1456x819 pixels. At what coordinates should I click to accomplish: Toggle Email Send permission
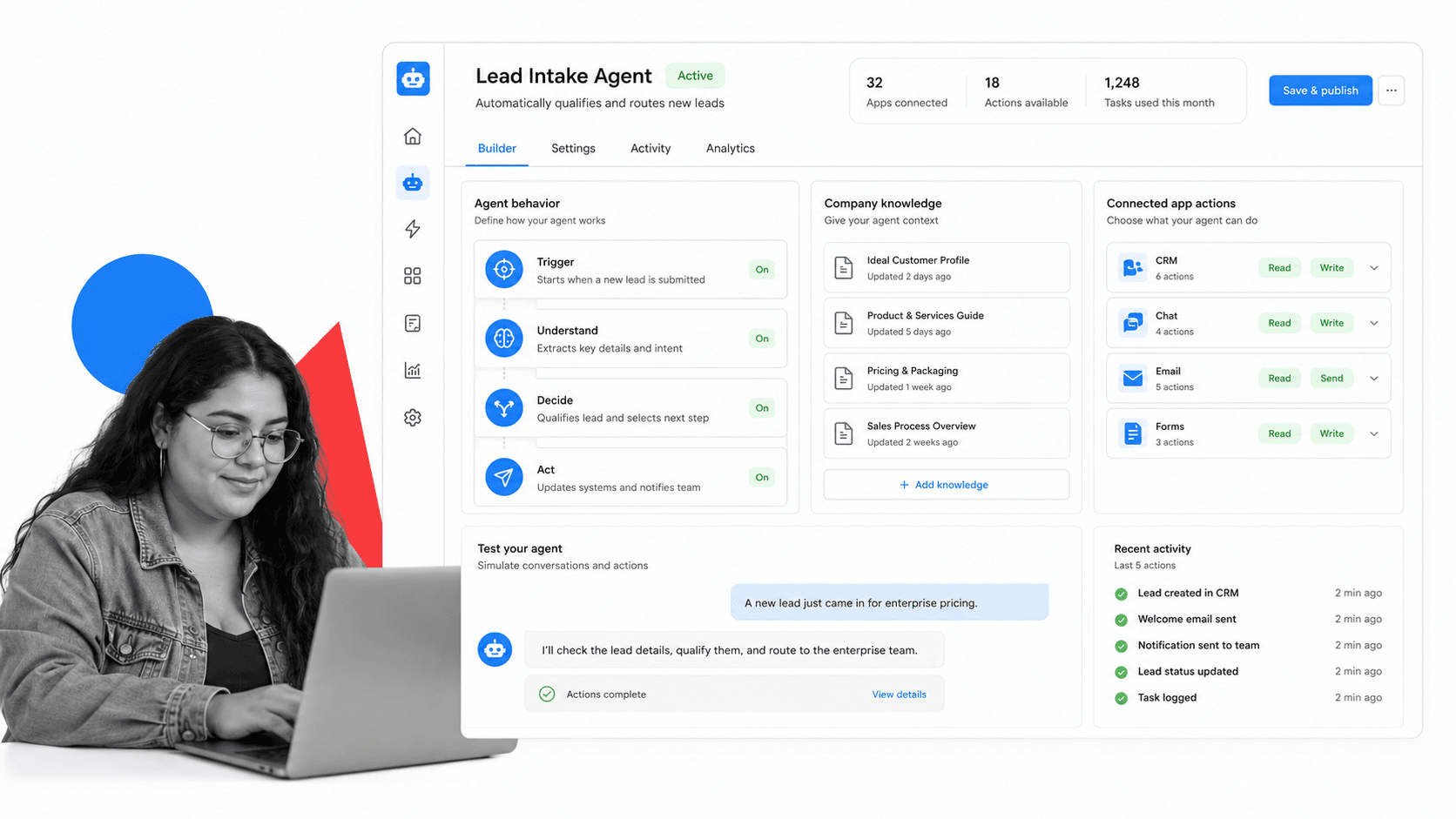[x=1331, y=379]
